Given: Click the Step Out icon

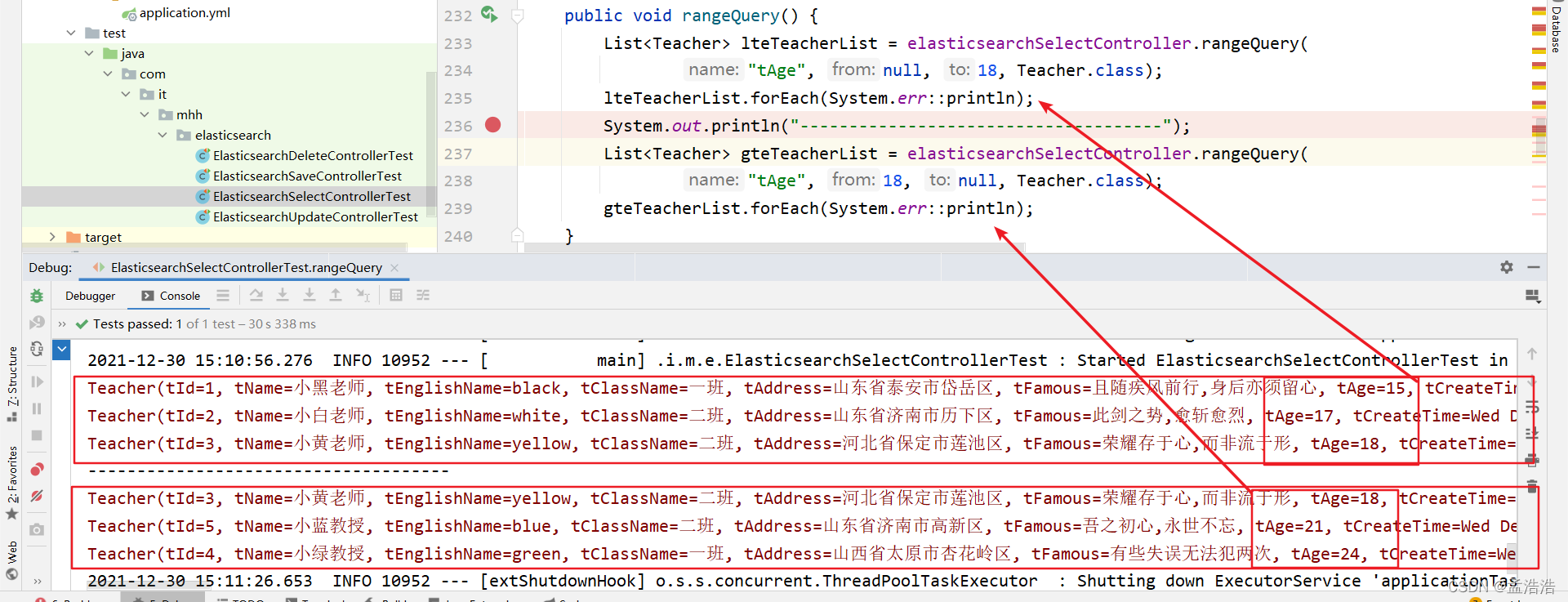Looking at the screenshot, I should point(336,296).
